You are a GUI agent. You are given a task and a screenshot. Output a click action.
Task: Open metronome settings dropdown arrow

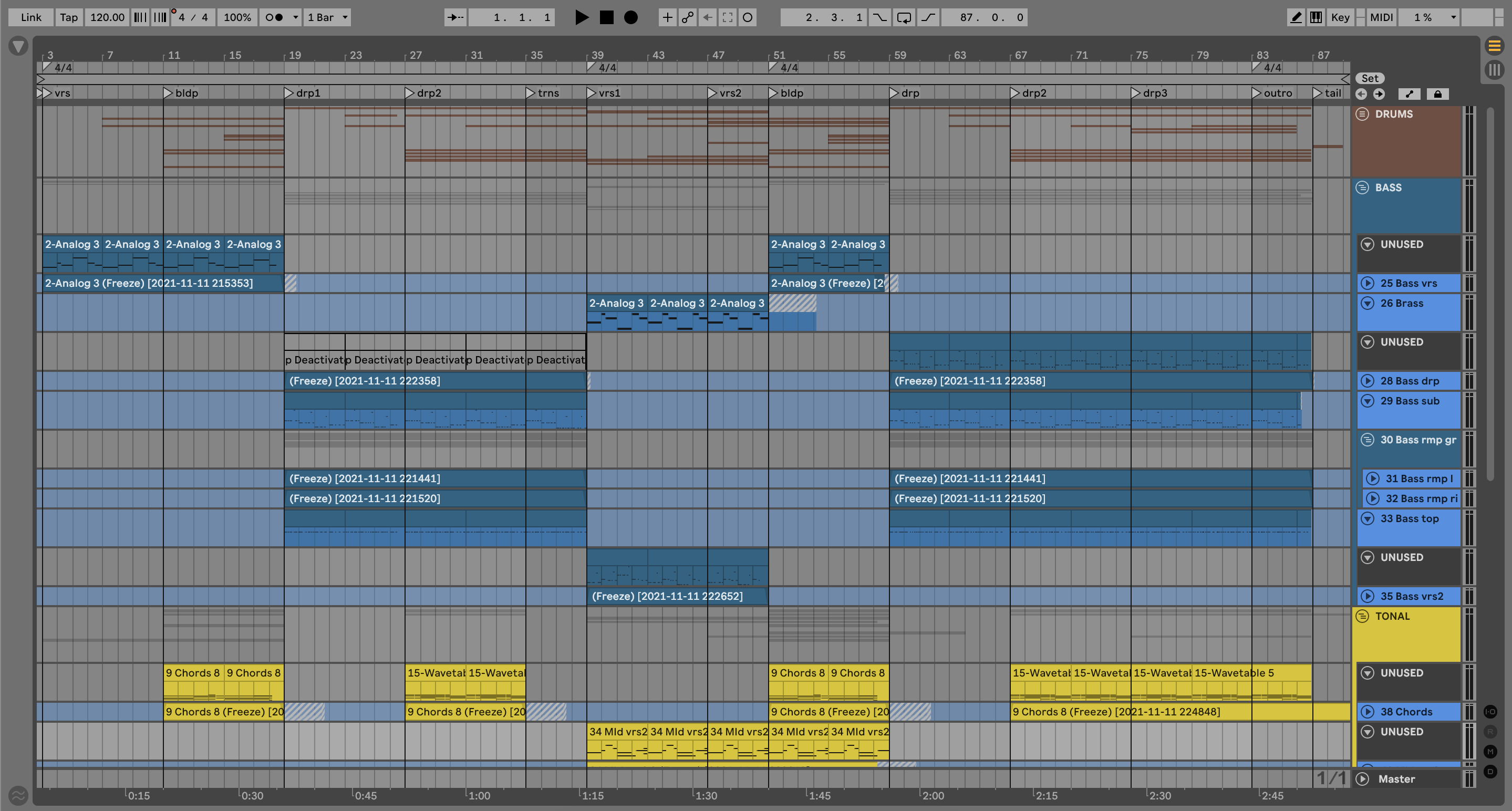pyautogui.click(x=295, y=18)
